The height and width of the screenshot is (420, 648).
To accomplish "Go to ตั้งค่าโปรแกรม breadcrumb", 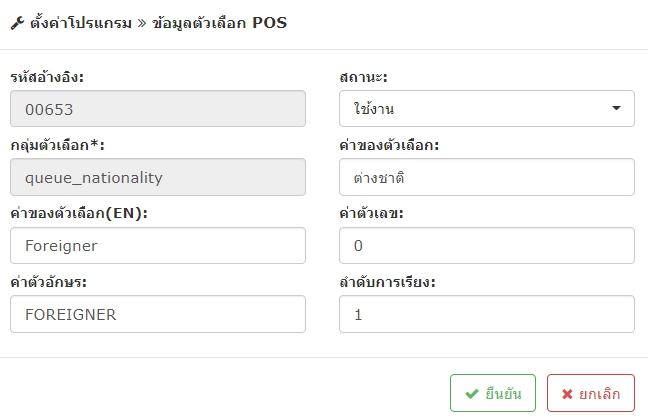I will [x=81, y=23].
